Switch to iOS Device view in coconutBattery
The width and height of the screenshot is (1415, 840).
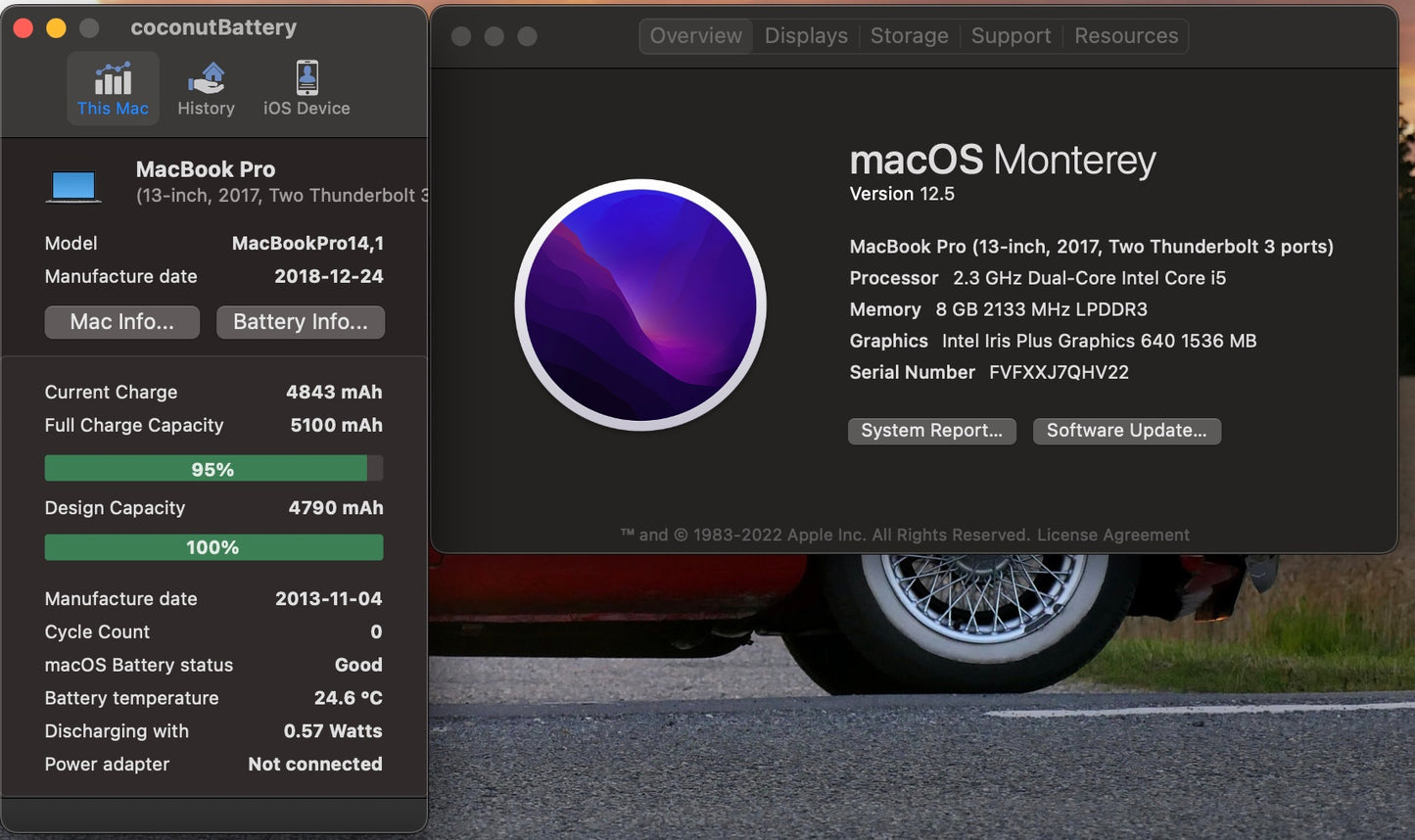pos(306,88)
